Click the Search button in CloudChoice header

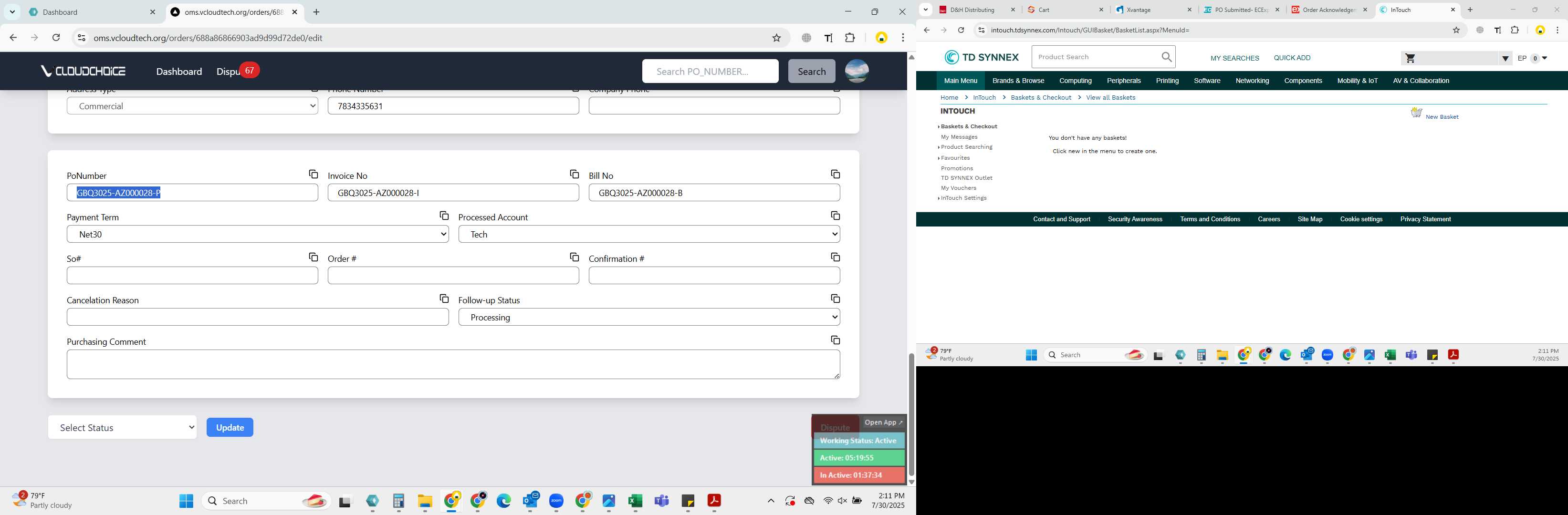tap(811, 71)
